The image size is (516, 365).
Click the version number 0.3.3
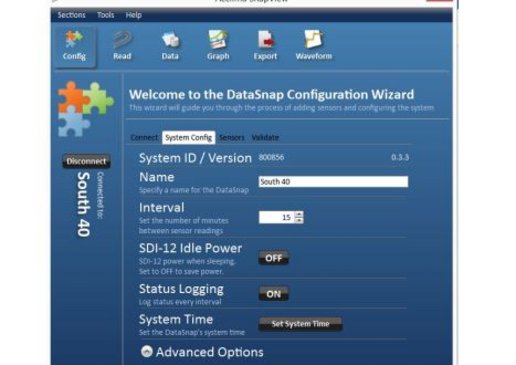coord(400,157)
